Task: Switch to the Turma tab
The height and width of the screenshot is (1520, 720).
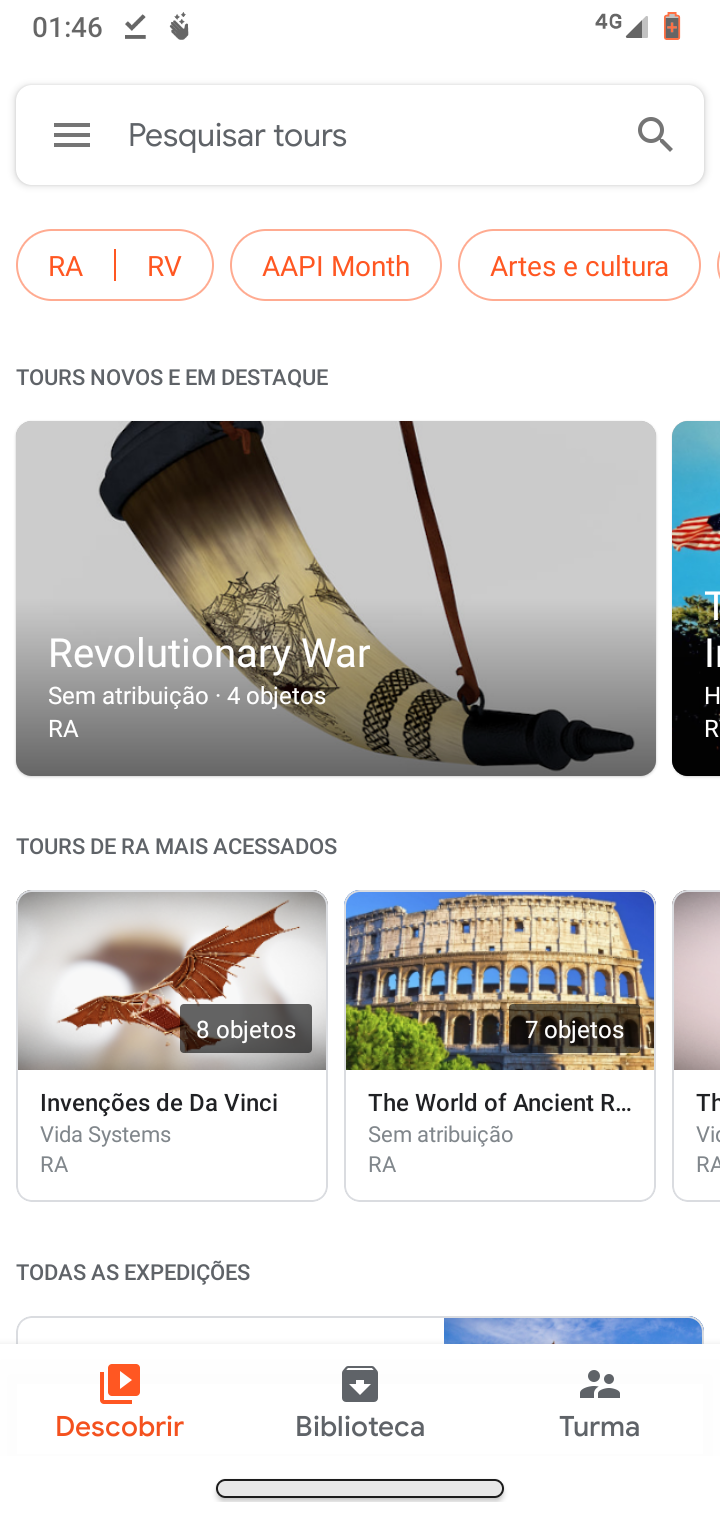Action: point(600,1400)
